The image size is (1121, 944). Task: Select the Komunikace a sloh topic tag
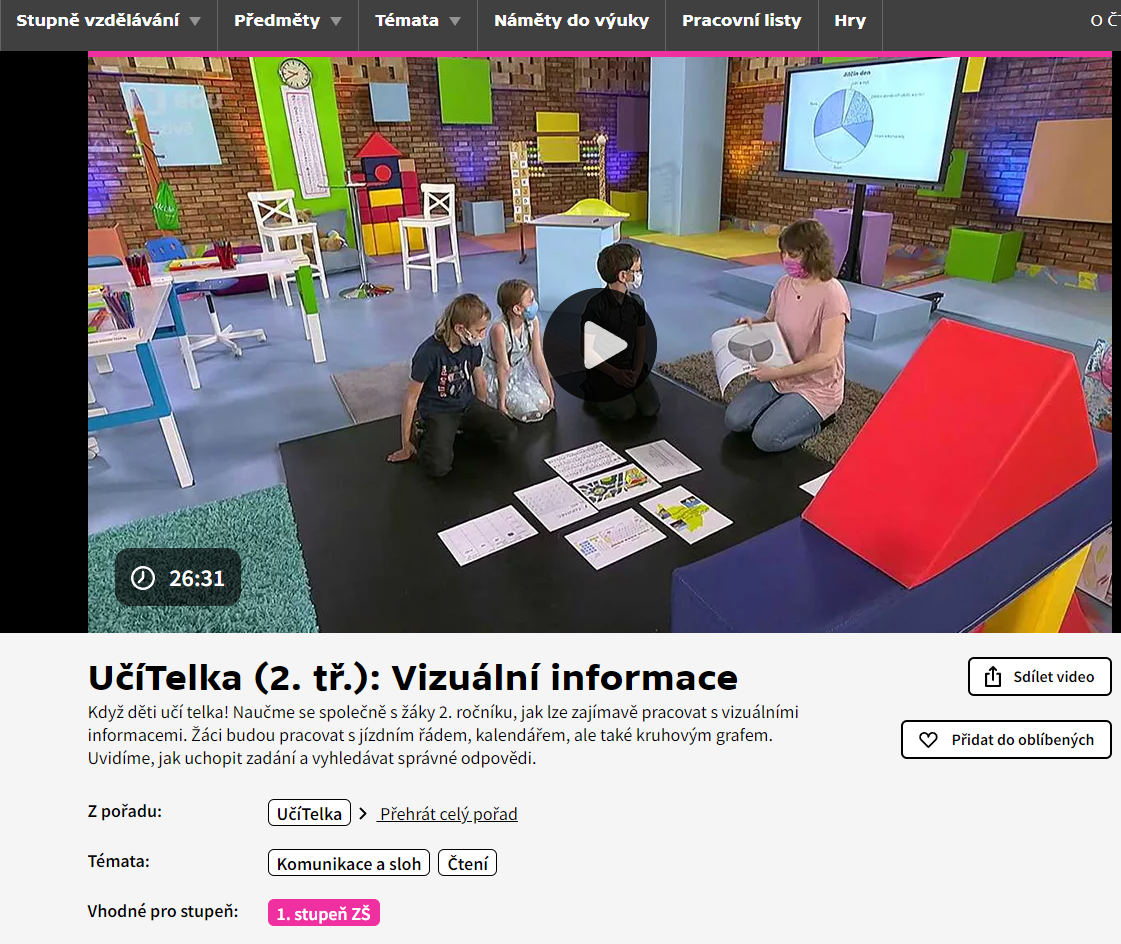(x=348, y=861)
